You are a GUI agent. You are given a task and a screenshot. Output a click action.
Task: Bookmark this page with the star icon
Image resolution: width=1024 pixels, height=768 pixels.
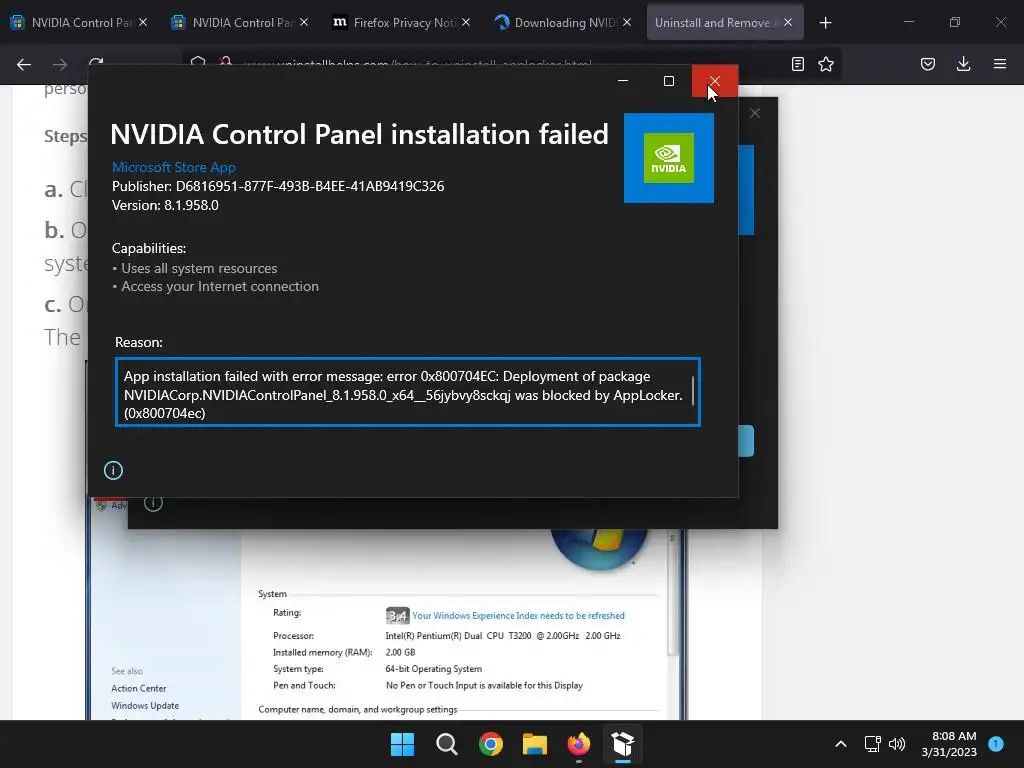[826, 64]
